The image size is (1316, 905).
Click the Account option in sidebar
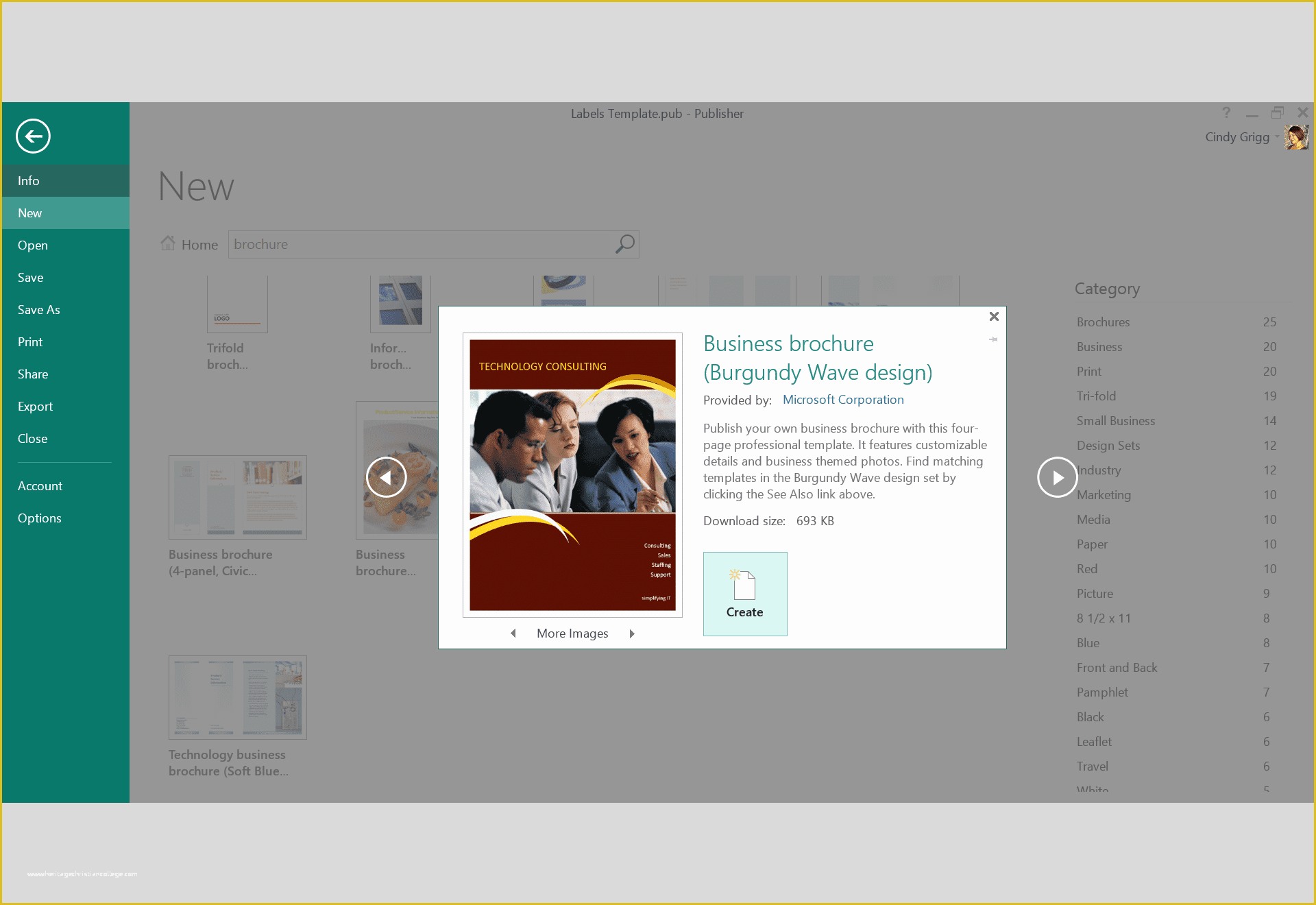click(41, 485)
